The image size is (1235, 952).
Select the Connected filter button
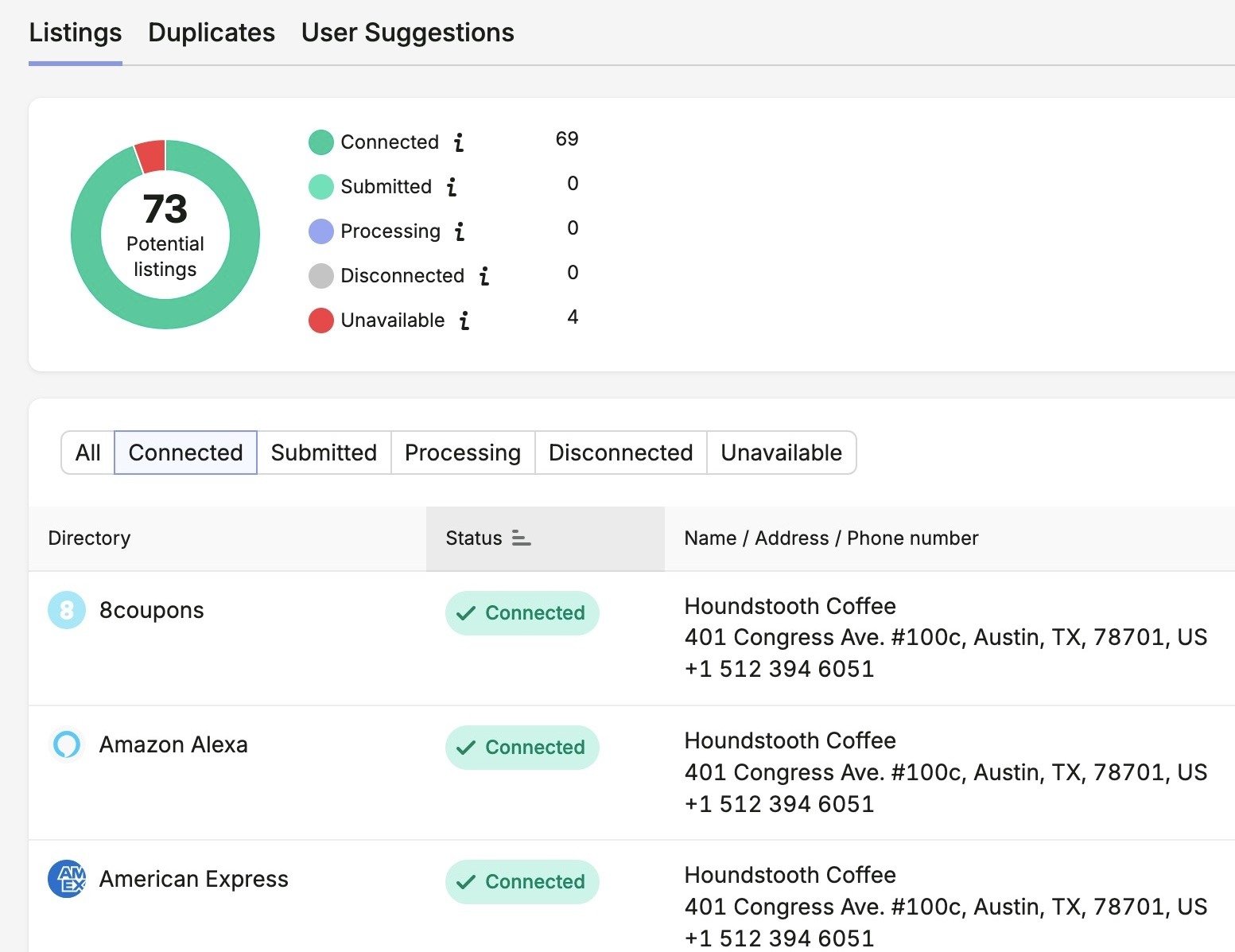pos(185,453)
